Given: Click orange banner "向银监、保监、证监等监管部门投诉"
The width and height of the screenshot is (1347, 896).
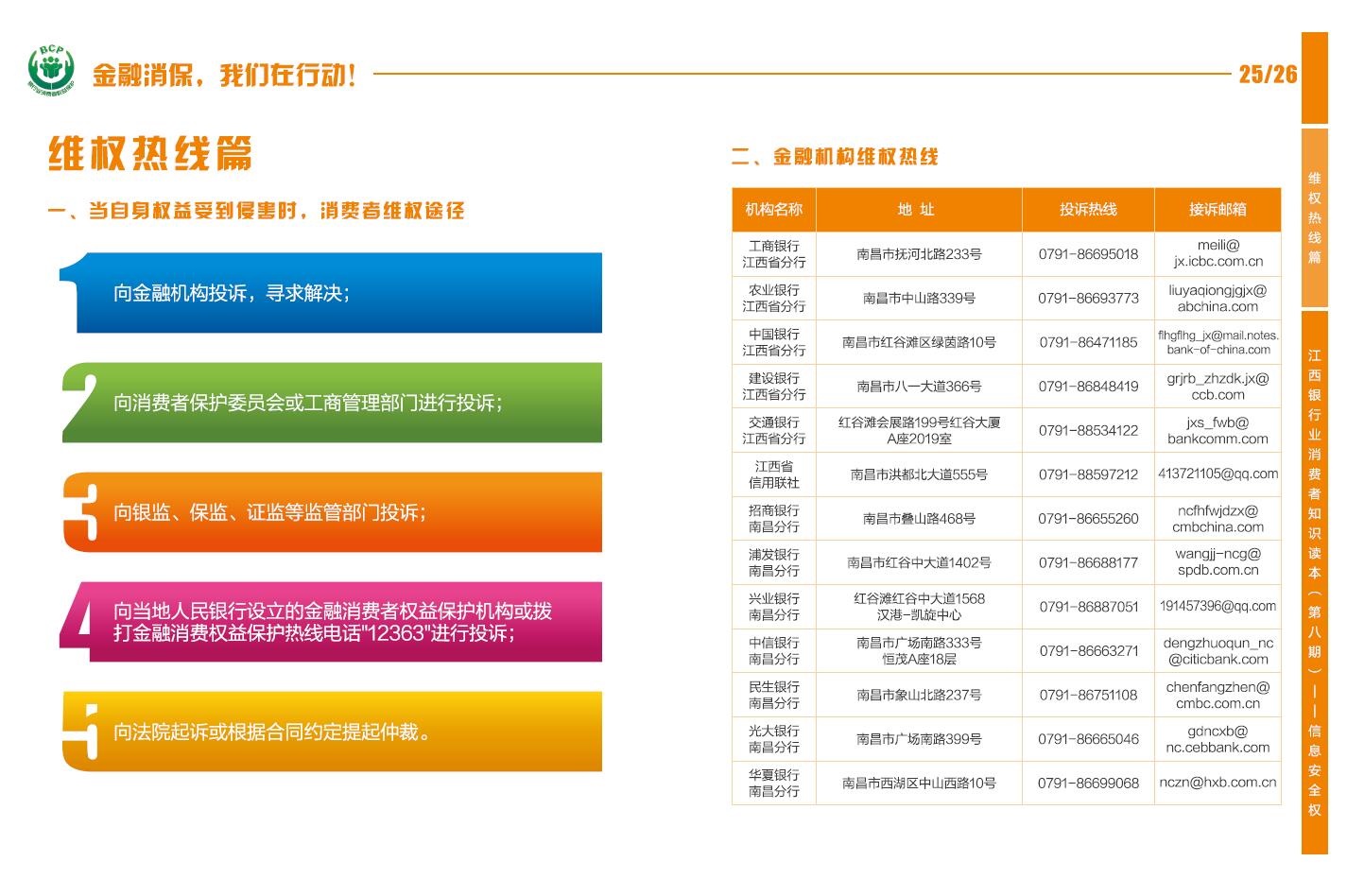Looking at the screenshot, I should click(331, 512).
